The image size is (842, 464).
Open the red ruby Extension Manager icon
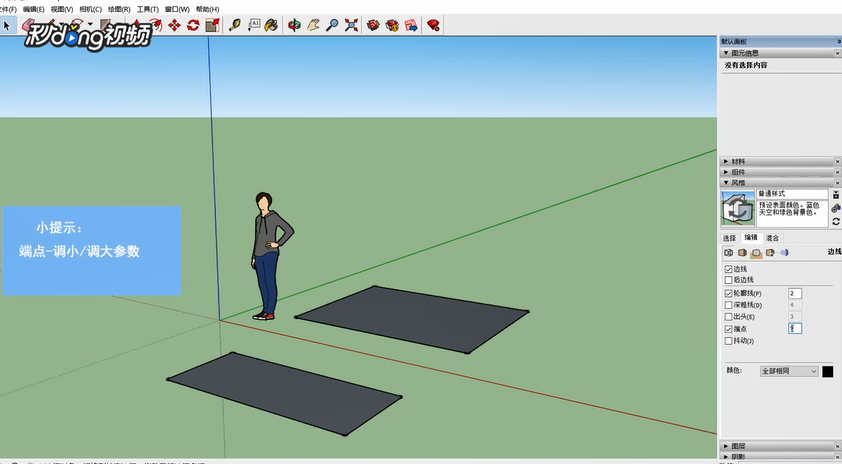[433, 25]
